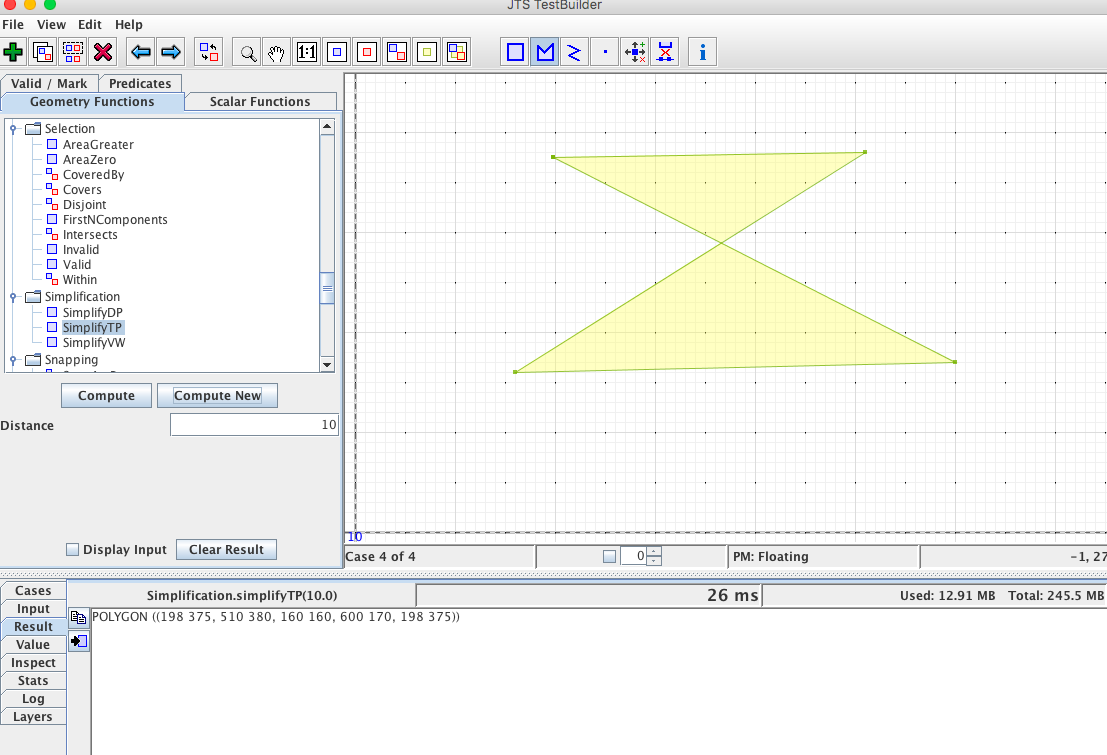Open the Edit menu

(x=90, y=24)
